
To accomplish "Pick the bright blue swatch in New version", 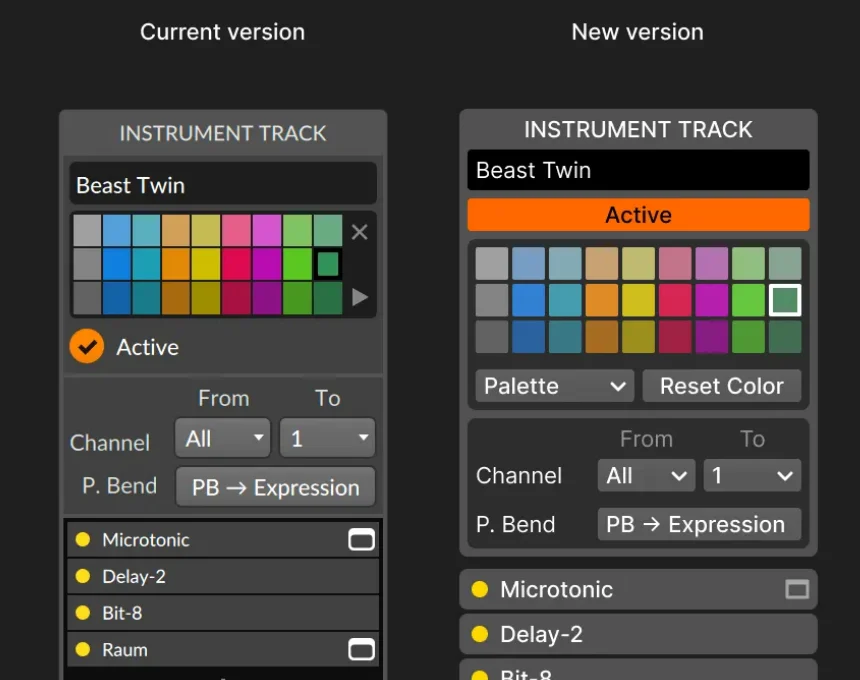I will point(528,300).
